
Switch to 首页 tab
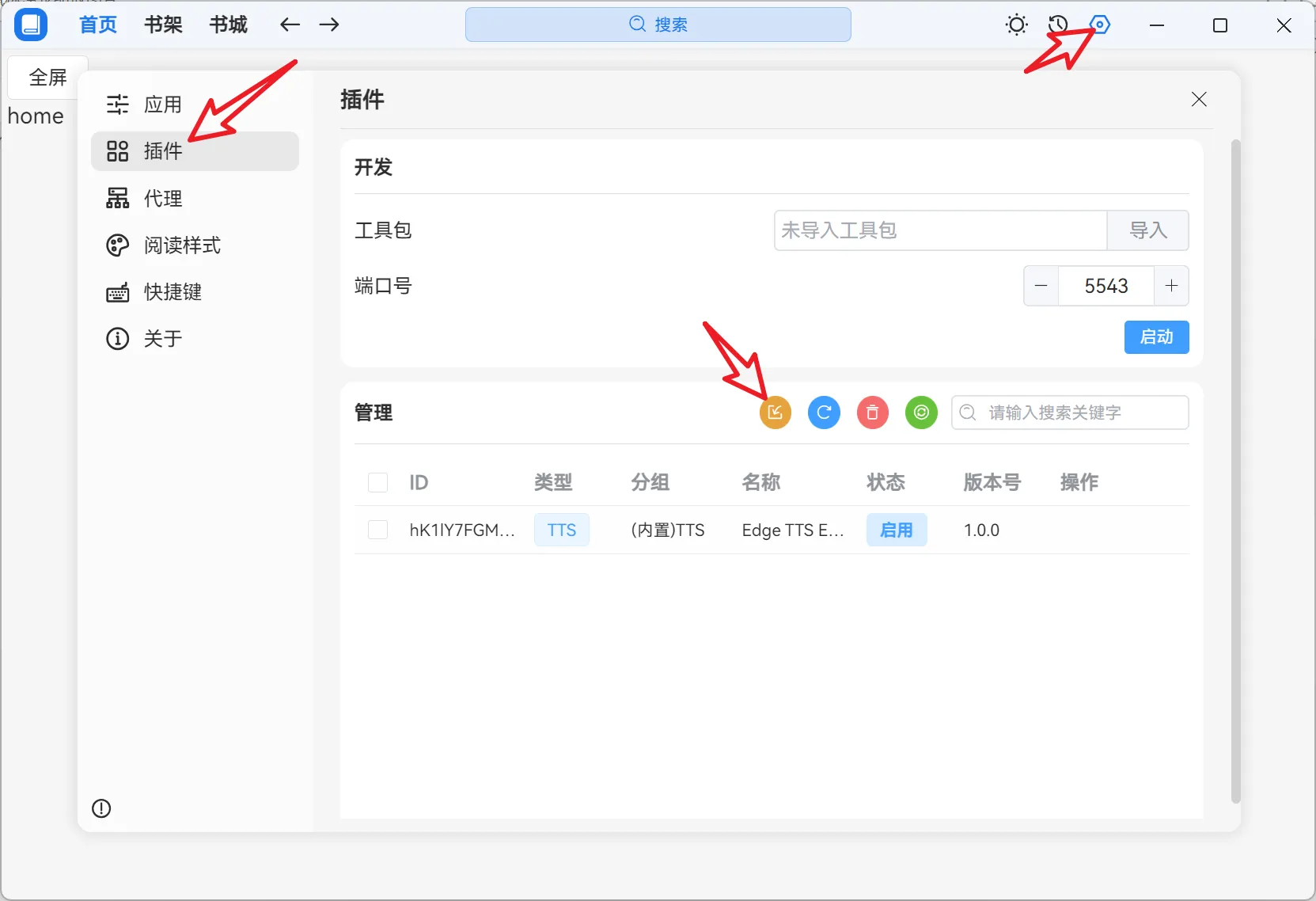tap(98, 25)
